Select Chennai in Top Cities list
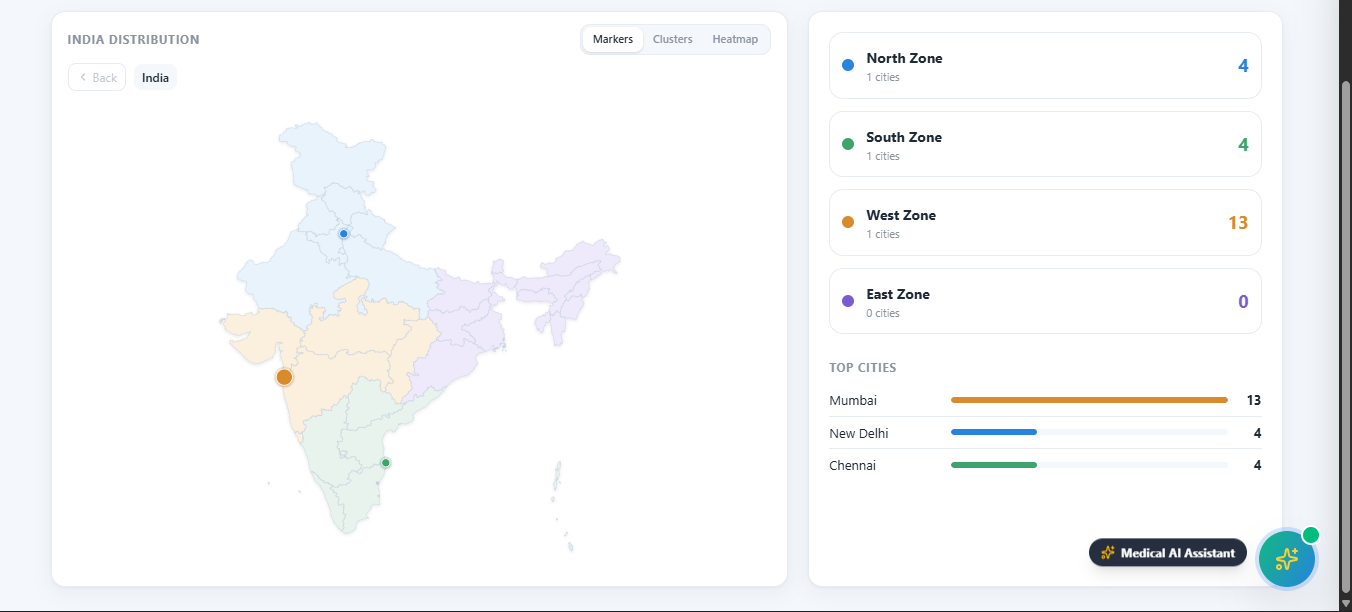The height and width of the screenshot is (612, 1352). click(x=852, y=465)
